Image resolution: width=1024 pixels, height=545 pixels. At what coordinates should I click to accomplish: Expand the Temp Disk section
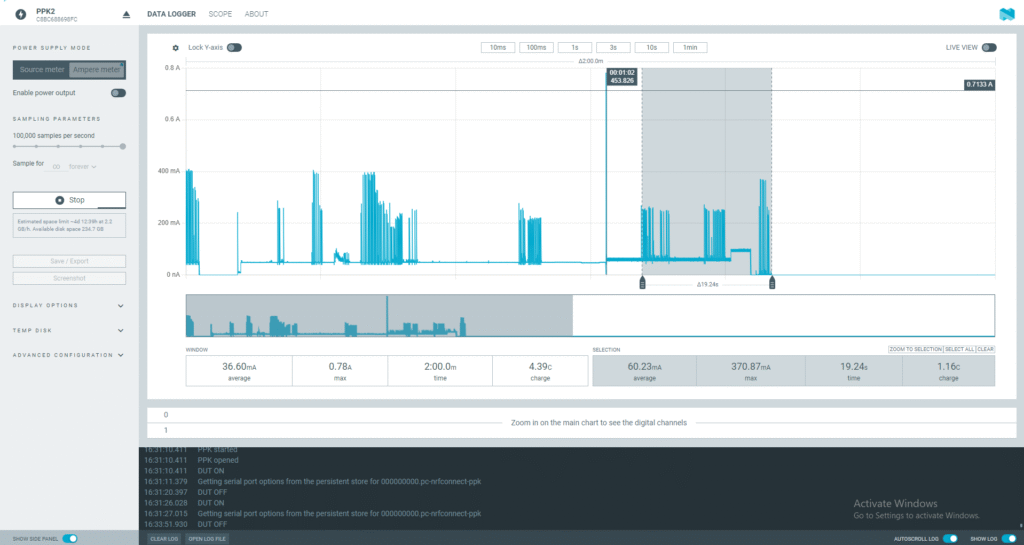click(68, 330)
